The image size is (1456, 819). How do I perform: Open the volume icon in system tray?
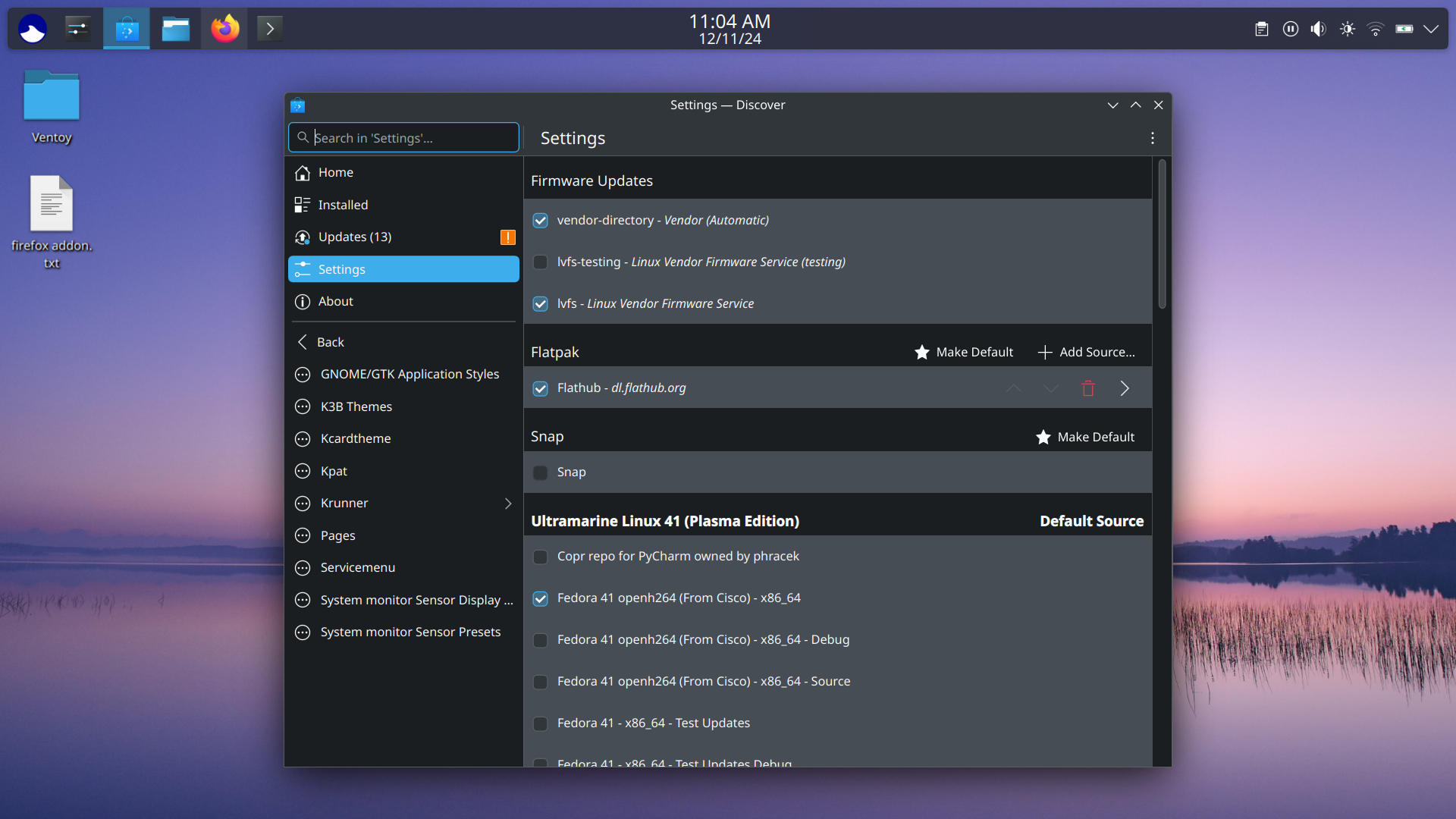coord(1319,29)
